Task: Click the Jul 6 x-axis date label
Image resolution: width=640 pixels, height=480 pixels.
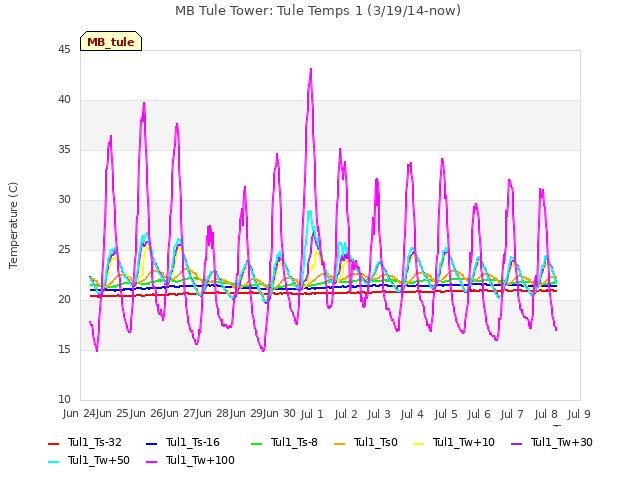Action: [479, 414]
